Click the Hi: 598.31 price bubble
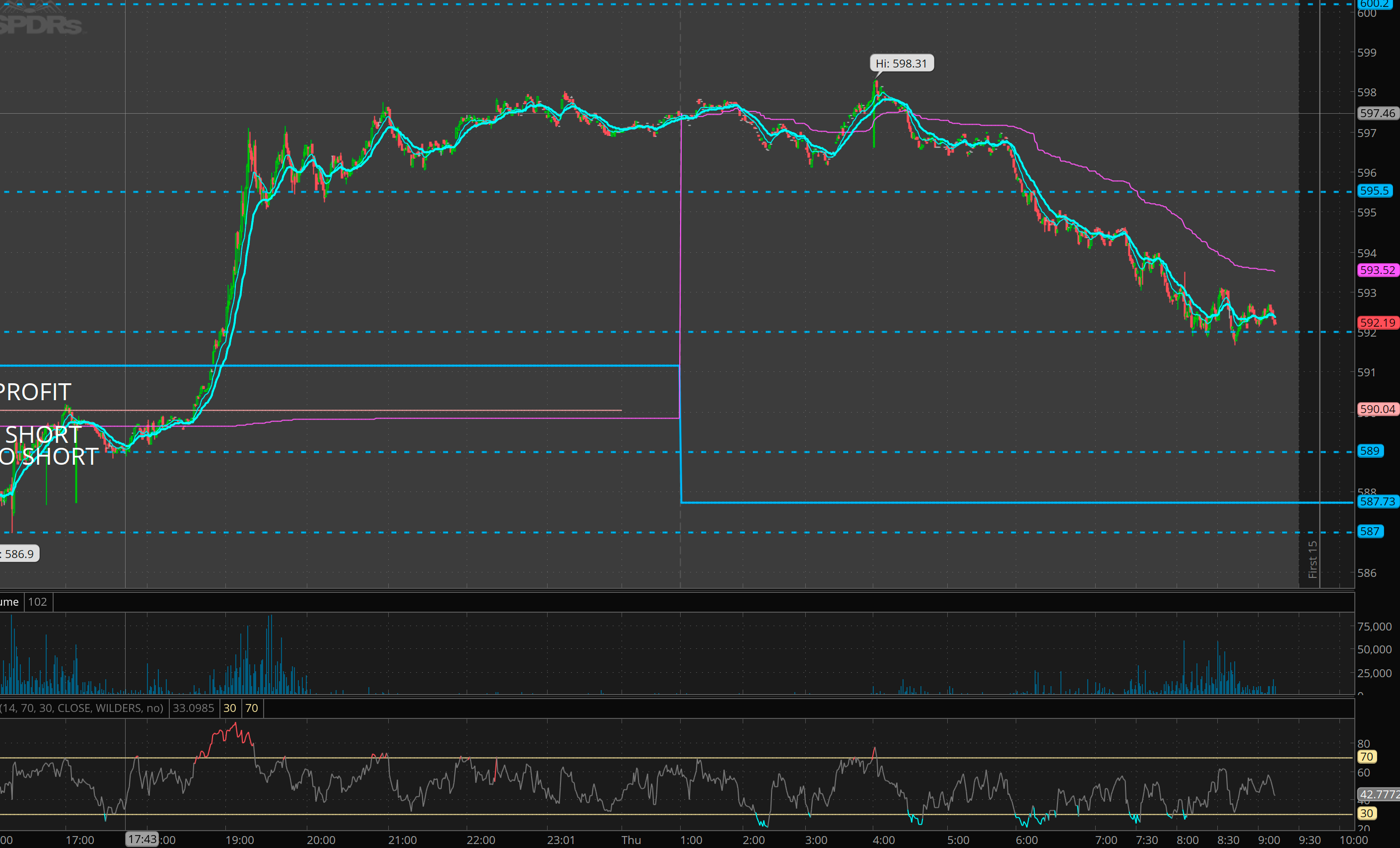 pos(901,64)
